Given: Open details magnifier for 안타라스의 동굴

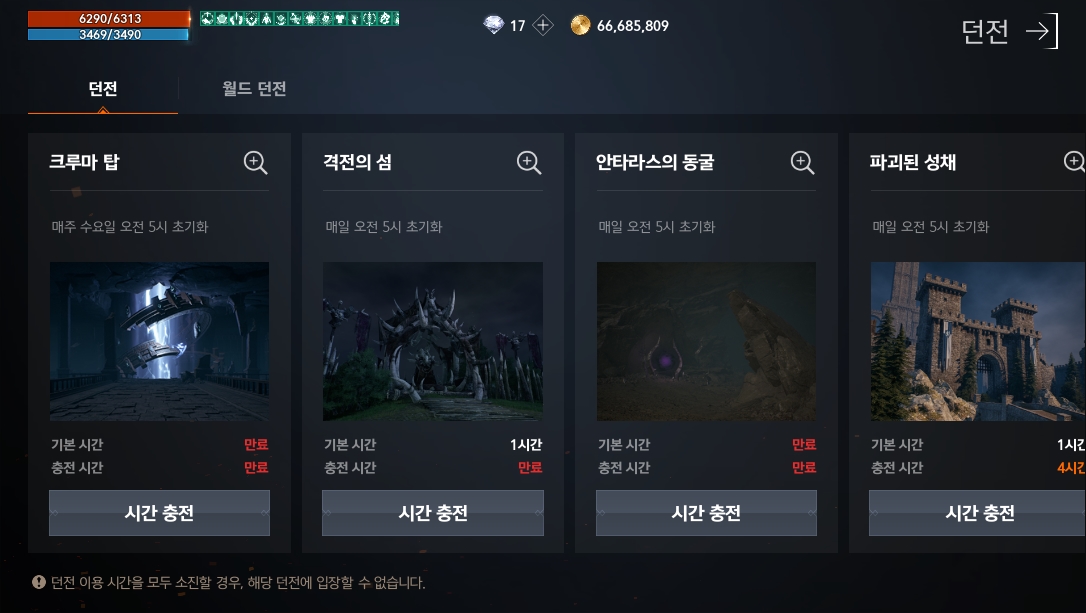Looking at the screenshot, I should [802, 163].
